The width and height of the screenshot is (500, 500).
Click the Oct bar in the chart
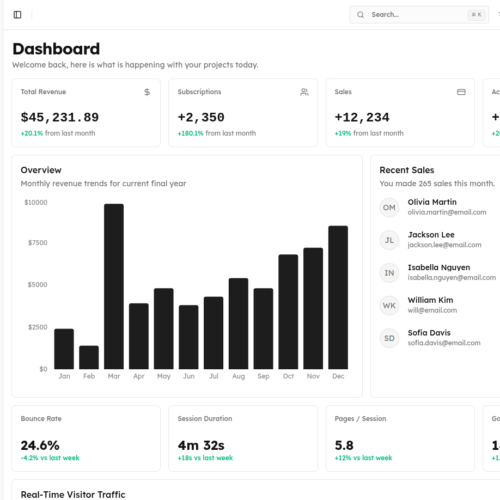(x=288, y=312)
